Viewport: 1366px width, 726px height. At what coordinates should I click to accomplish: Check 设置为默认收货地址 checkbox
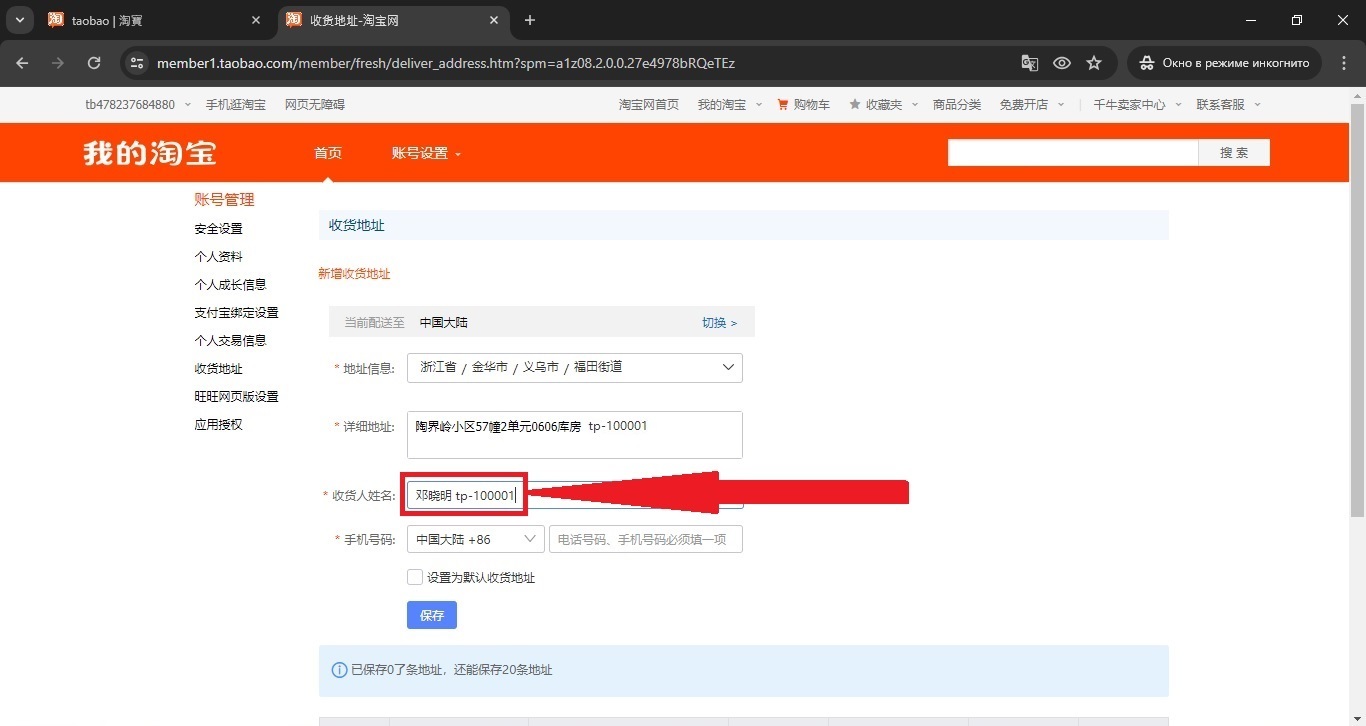click(415, 577)
